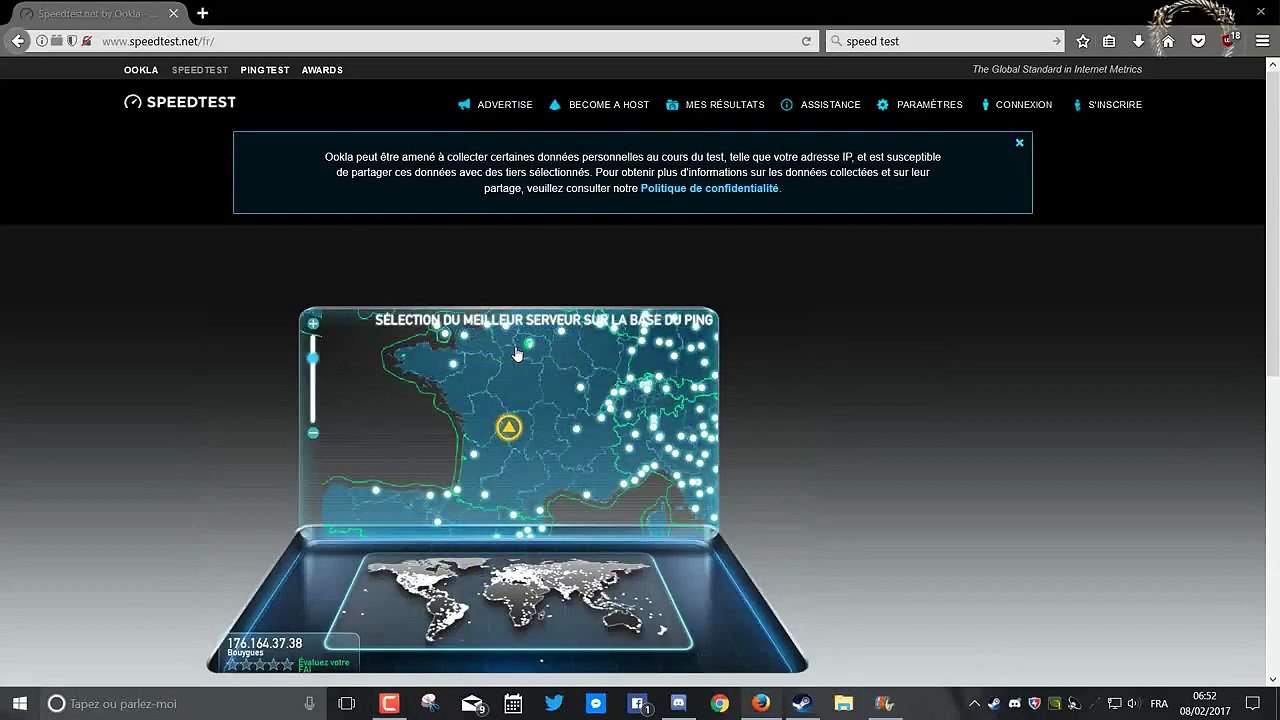Zoom in the map with plus button

[x=313, y=323]
